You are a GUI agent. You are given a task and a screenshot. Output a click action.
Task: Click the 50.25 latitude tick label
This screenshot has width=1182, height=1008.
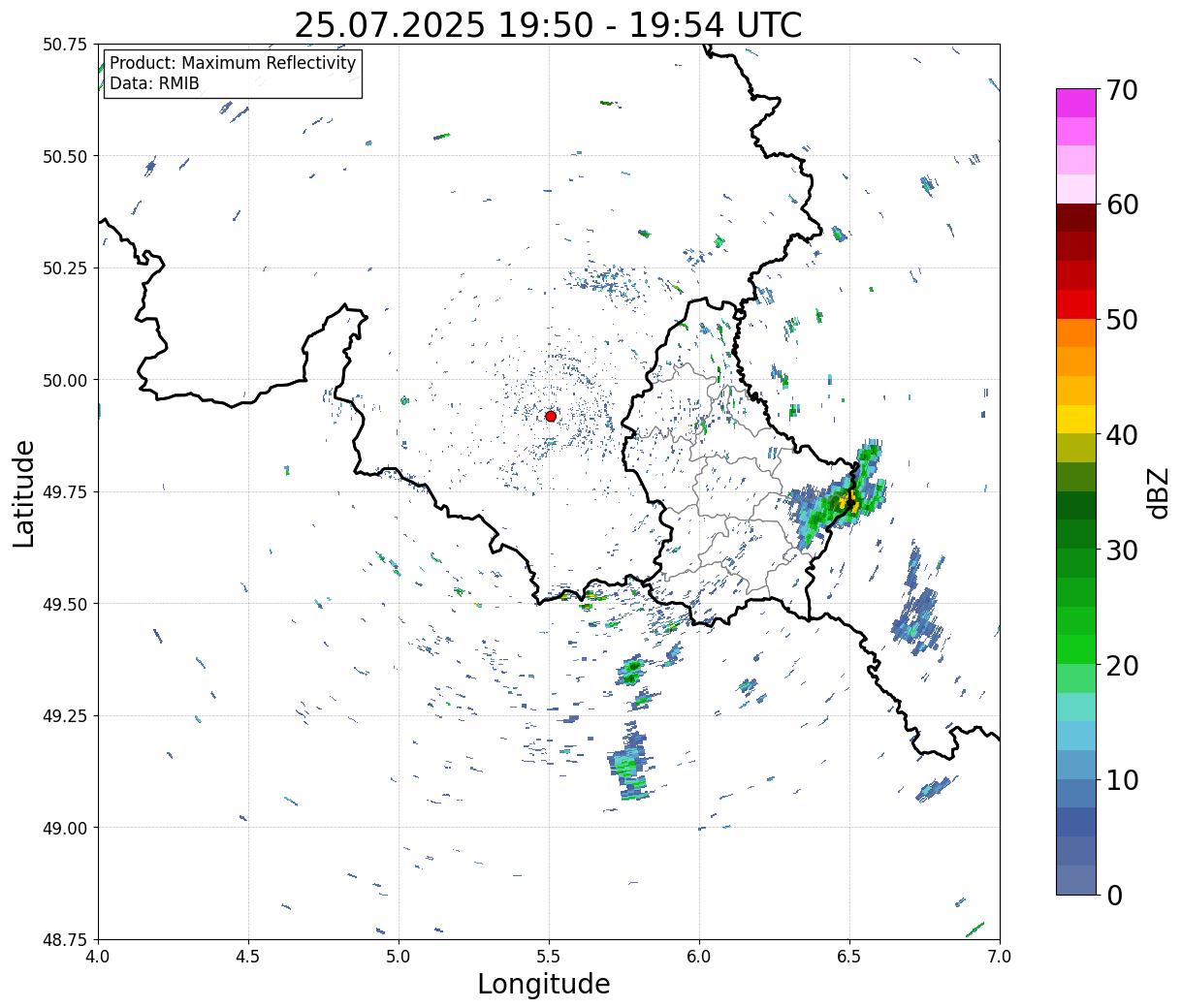click(64, 268)
